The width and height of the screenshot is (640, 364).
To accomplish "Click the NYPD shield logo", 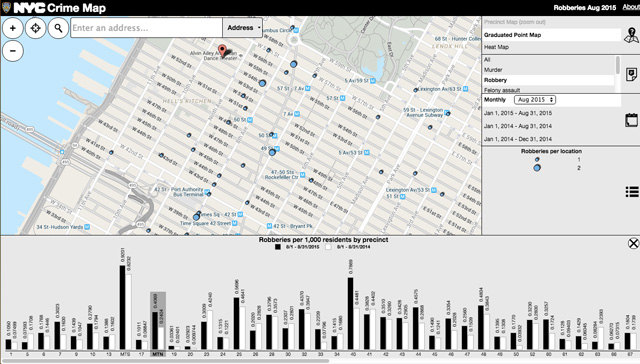I will click(x=7, y=7).
